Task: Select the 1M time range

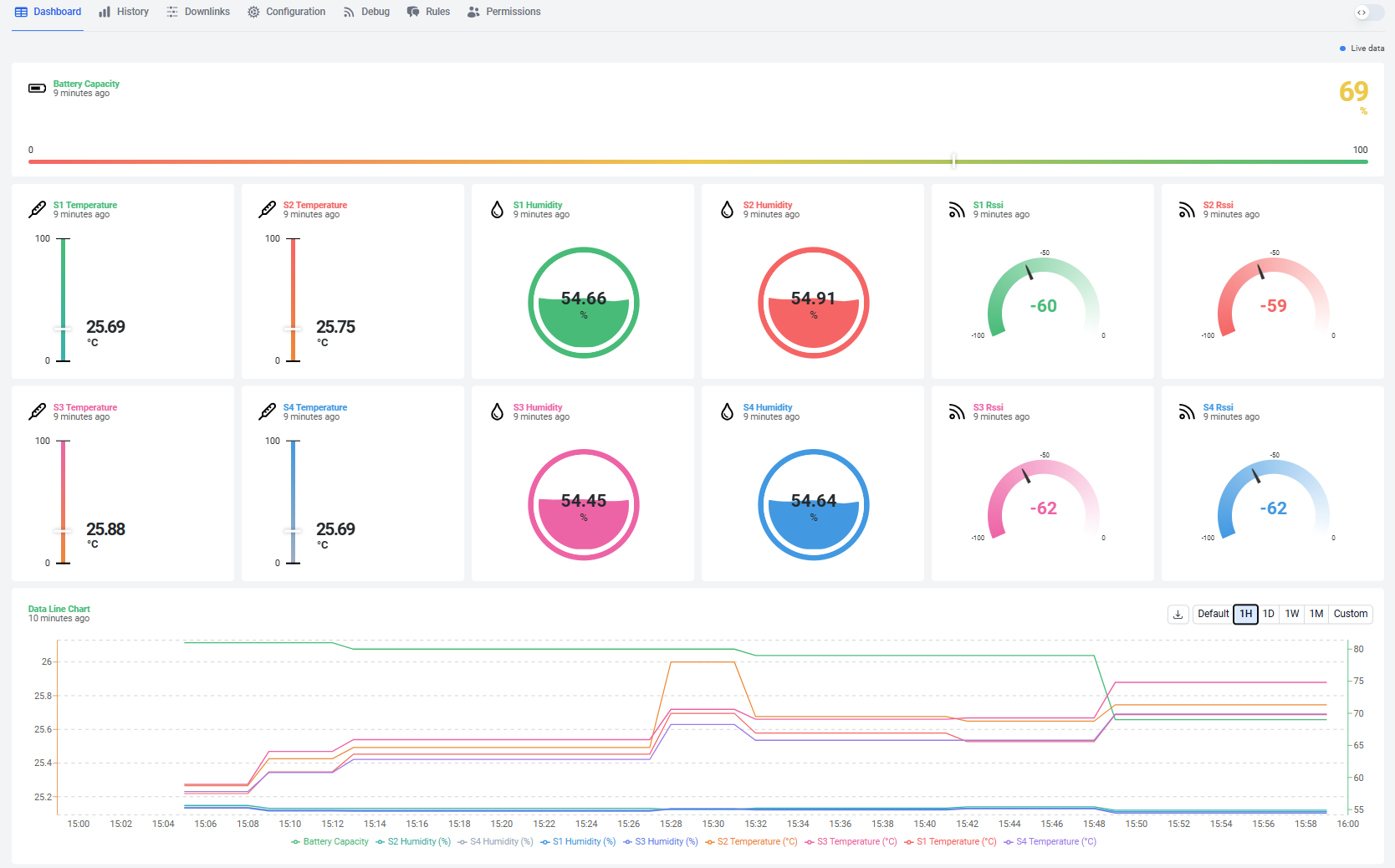Action: click(1316, 614)
